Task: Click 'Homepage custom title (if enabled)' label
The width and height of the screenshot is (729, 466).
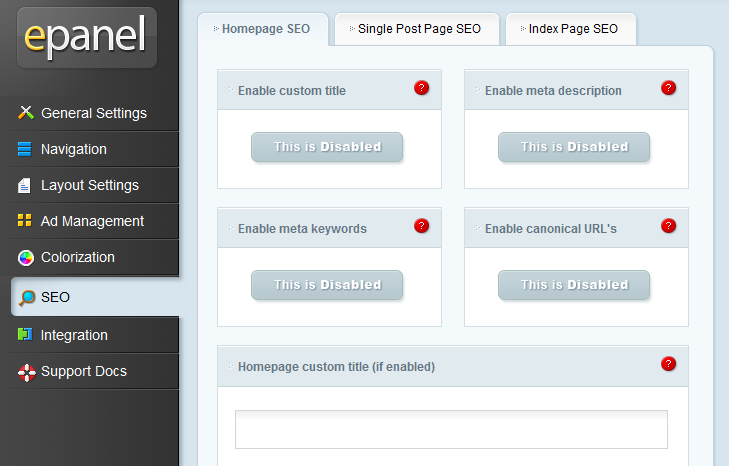Action: click(x=337, y=367)
